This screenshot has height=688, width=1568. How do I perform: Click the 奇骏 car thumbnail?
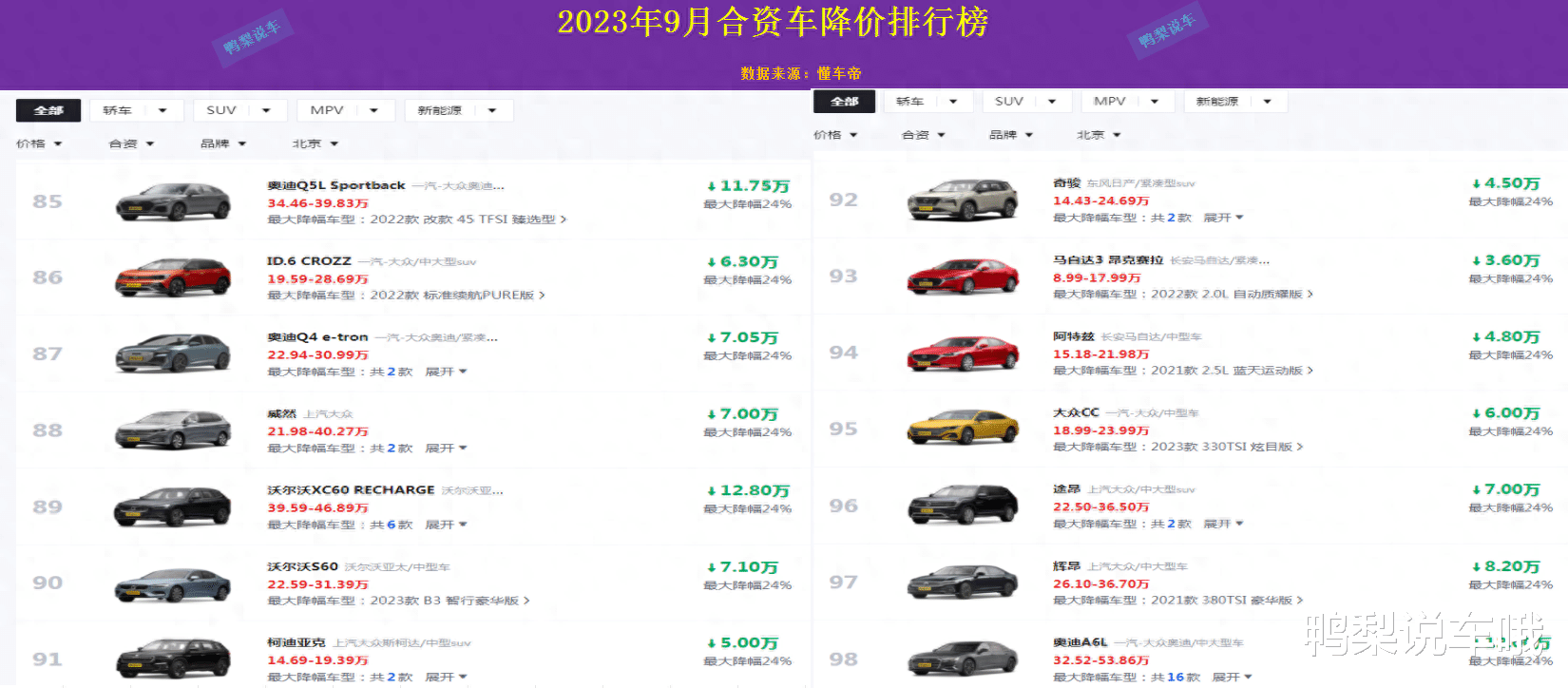click(x=964, y=200)
